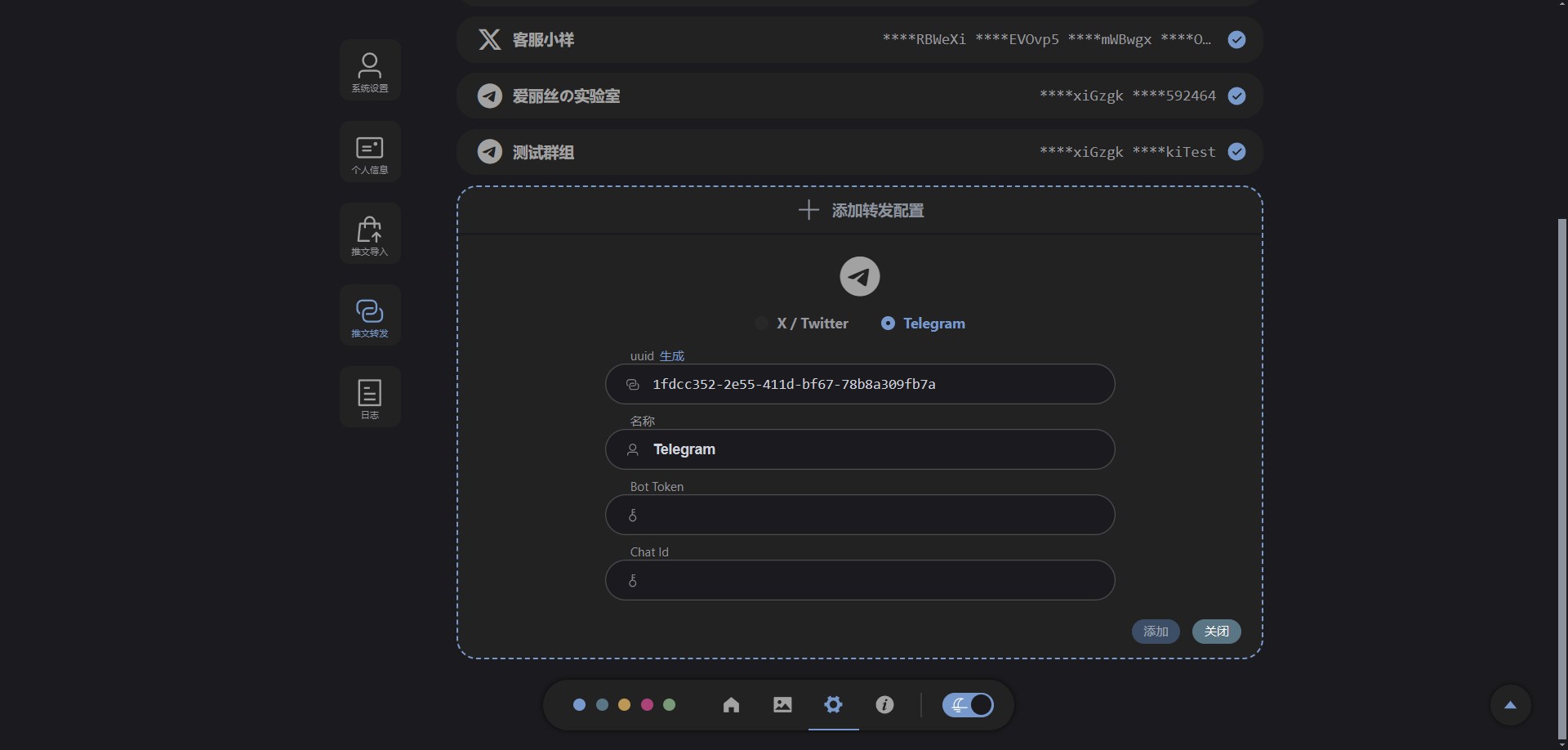
Task: Go to home via house icon
Action: [x=731, y=705]
